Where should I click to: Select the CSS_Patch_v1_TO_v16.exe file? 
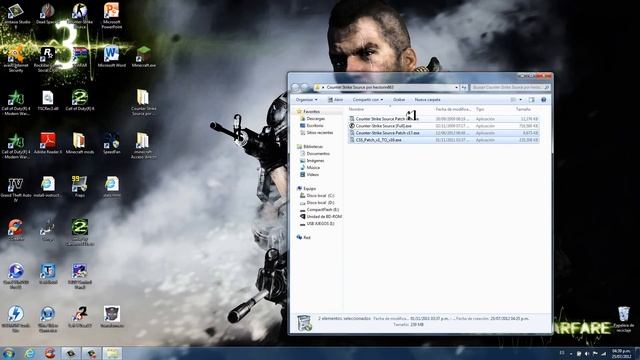[444, 140]
